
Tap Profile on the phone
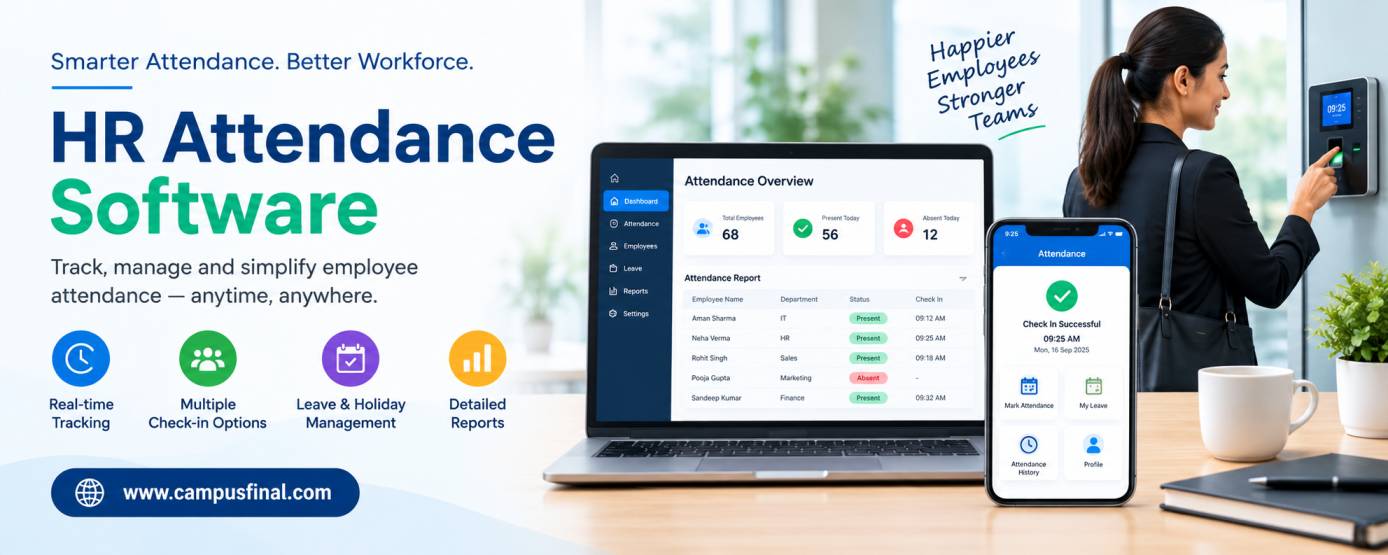tap(1093, 453)
